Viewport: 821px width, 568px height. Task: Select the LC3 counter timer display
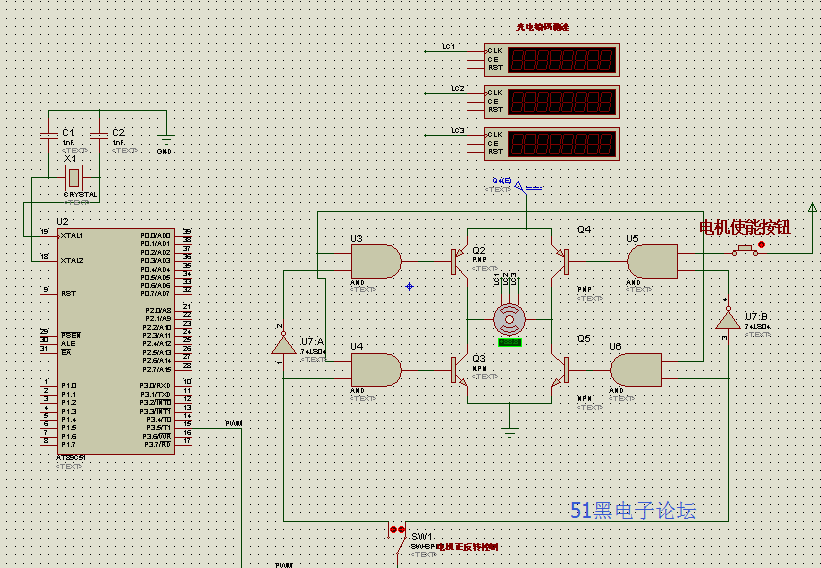coord(552,143)
